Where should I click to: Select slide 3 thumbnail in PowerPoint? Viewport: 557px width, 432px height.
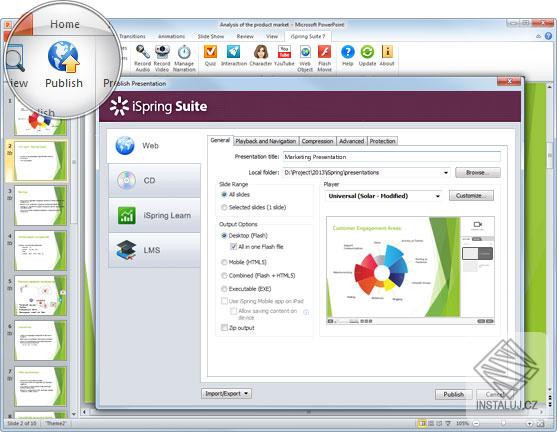click(x=40, y=205)
